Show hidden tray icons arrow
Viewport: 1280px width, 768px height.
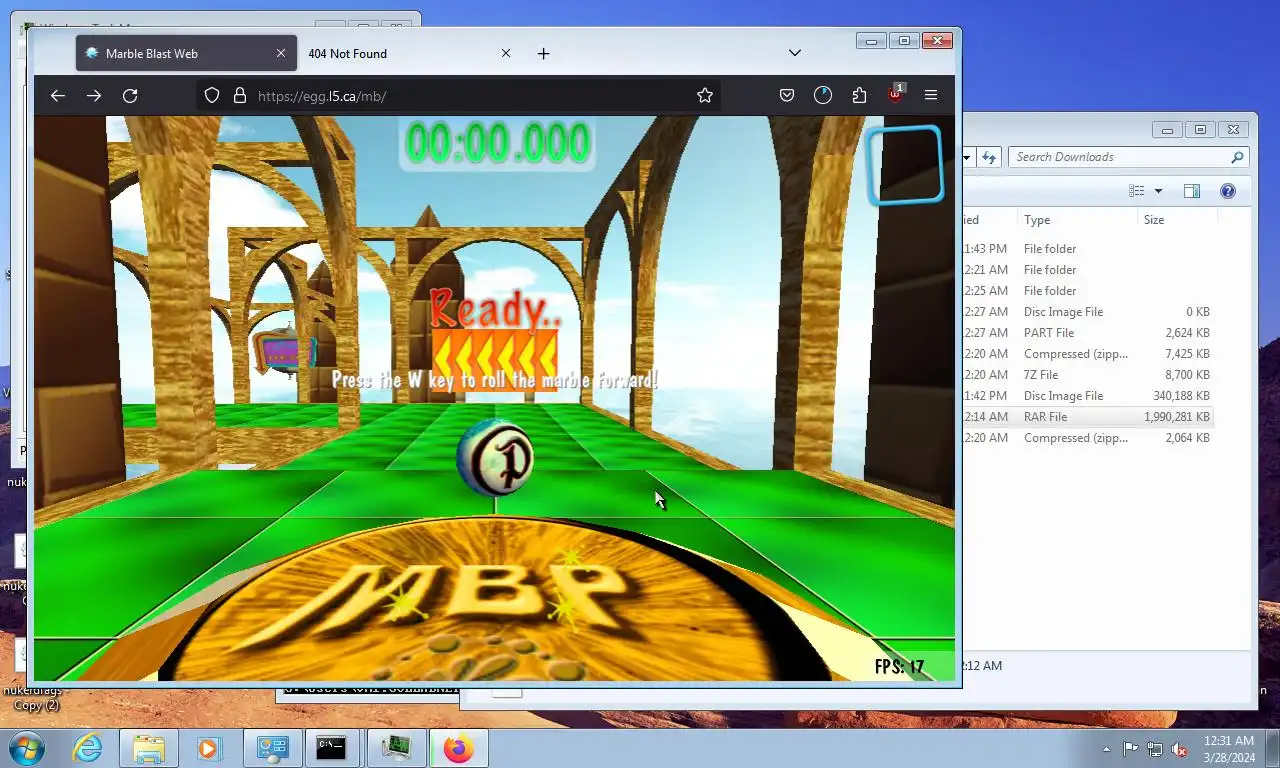1107,749
